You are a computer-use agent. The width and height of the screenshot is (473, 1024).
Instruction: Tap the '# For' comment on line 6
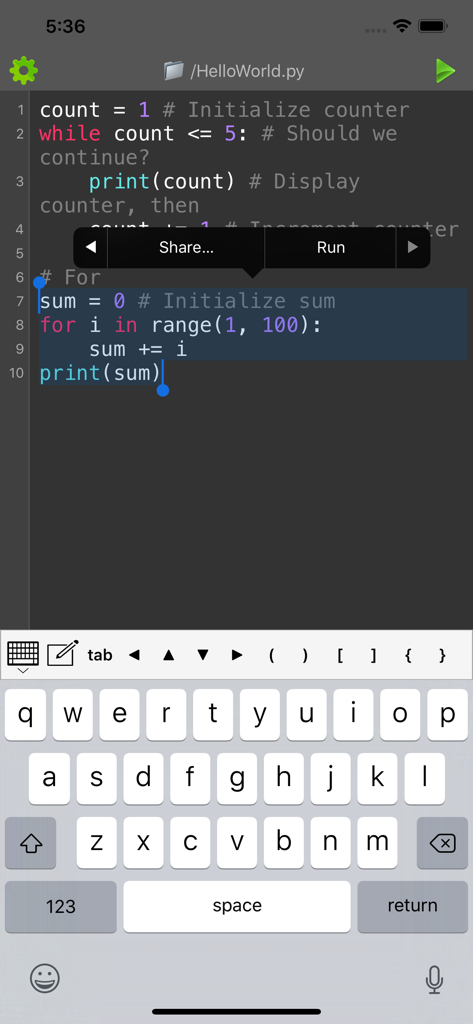(x=70, y=278)
